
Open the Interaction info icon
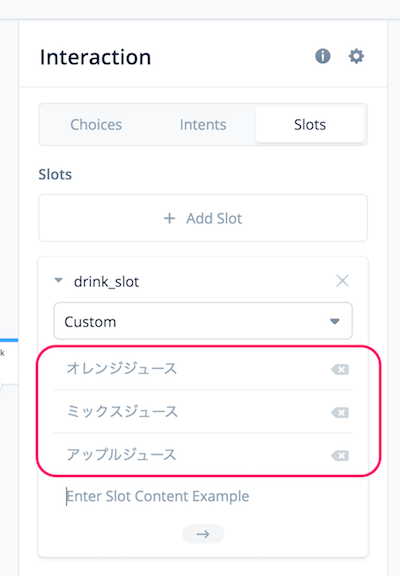pyautogui.click(x=322, y=56)
